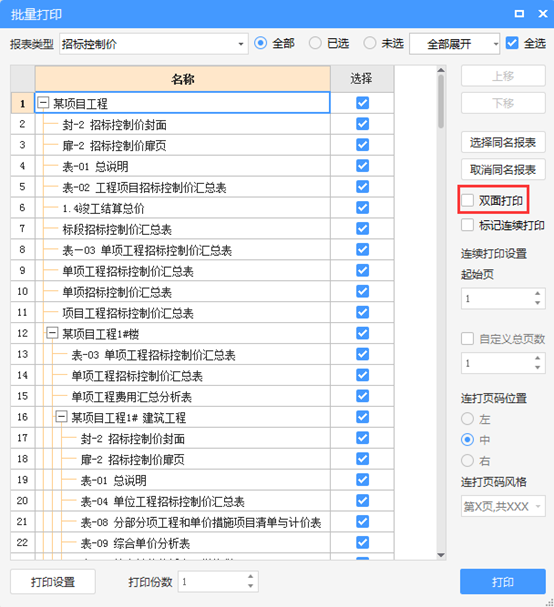Select the 未选 radio button
The image size is (554, 607).
(370, 43)
